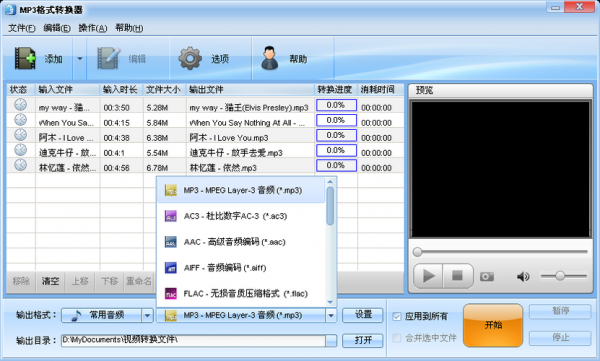Click progress bar of my way row

click(336, 105)
